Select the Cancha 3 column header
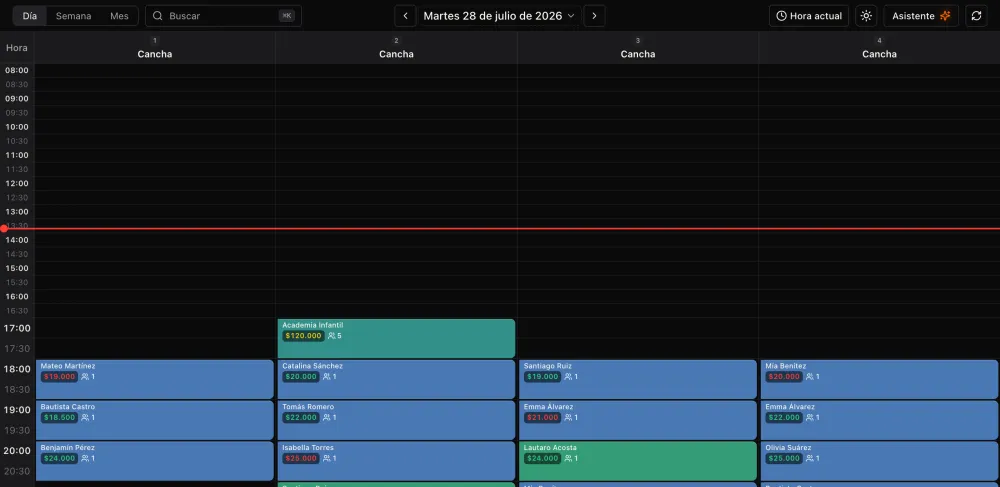1000x487 pixels. [x=638, y=48]
